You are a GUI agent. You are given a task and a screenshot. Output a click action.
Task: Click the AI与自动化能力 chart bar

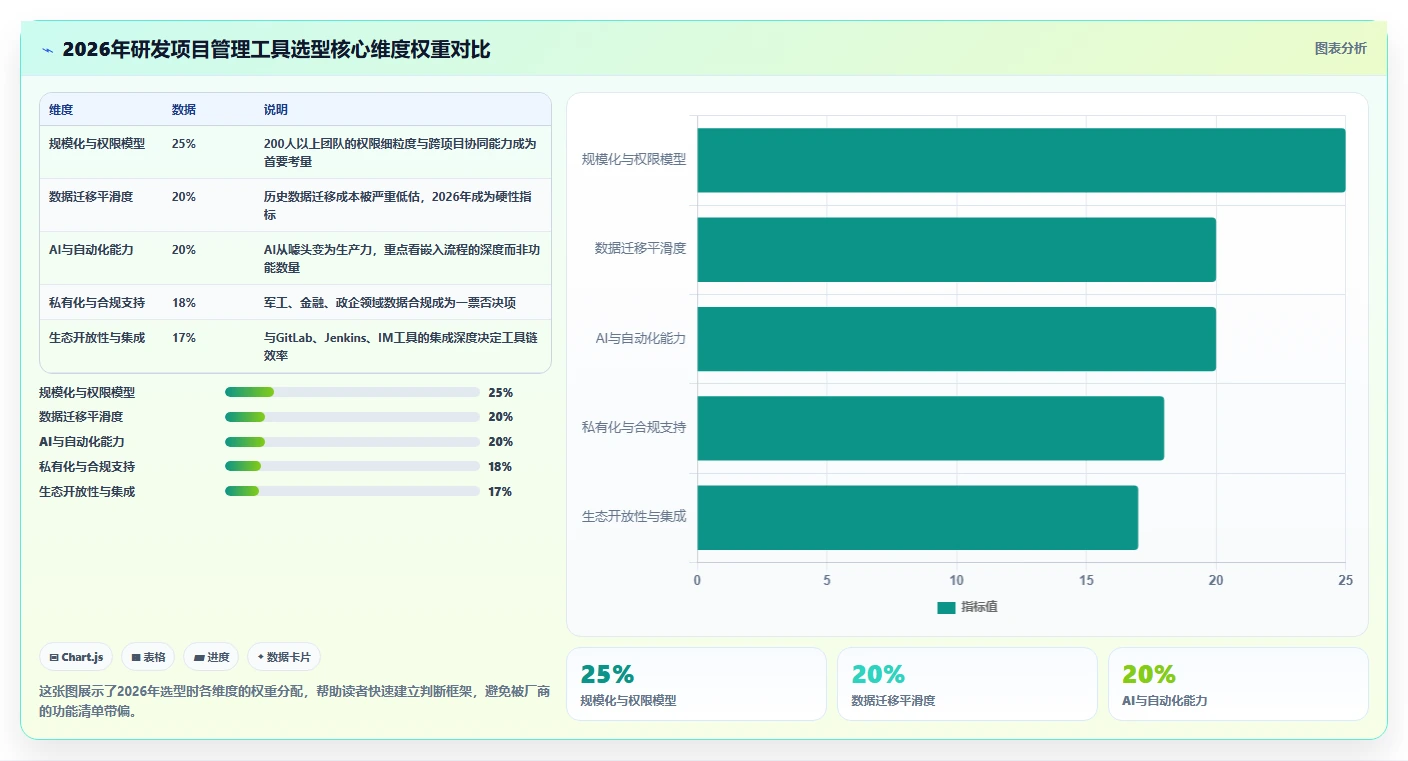click(956, 339)
